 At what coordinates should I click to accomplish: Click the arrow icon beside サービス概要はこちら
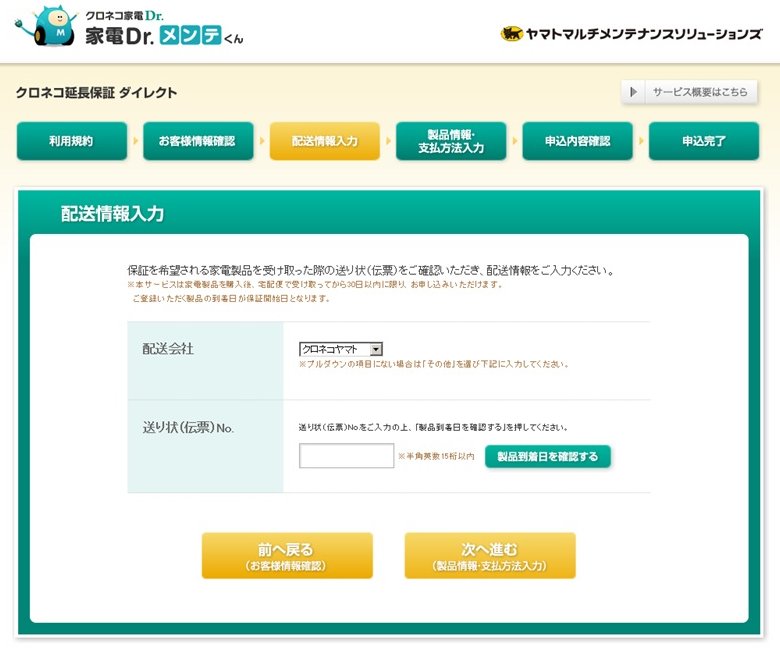tap(633, 92)
